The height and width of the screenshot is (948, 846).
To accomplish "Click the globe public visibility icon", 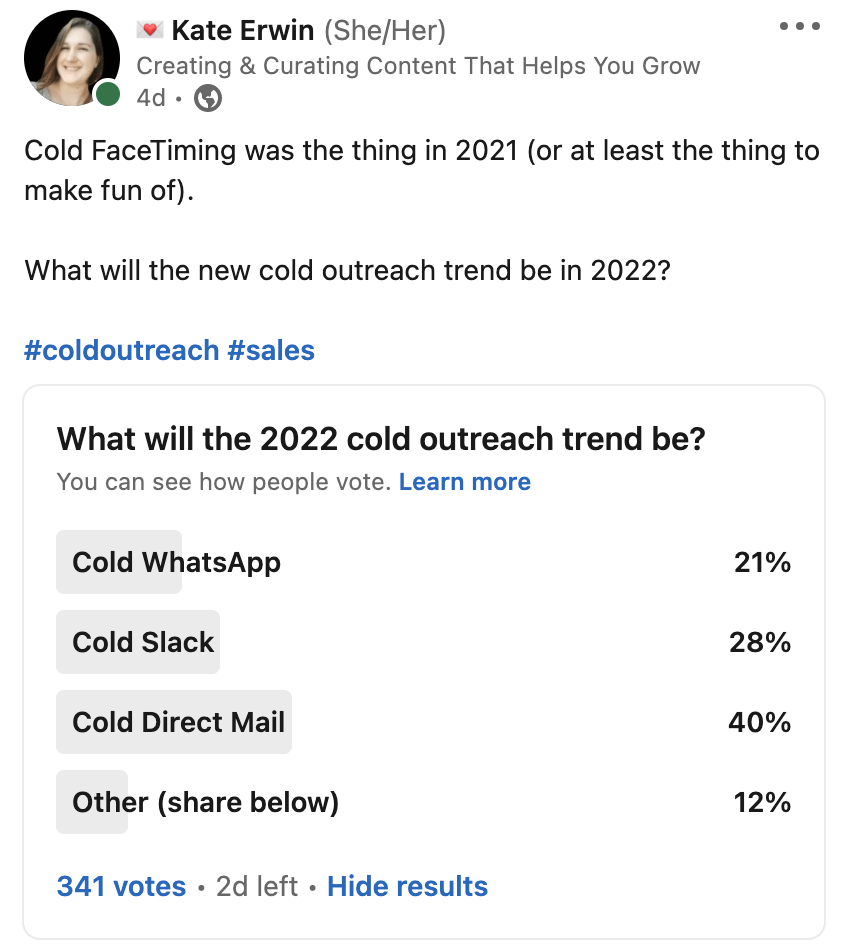I will (207, 98).
